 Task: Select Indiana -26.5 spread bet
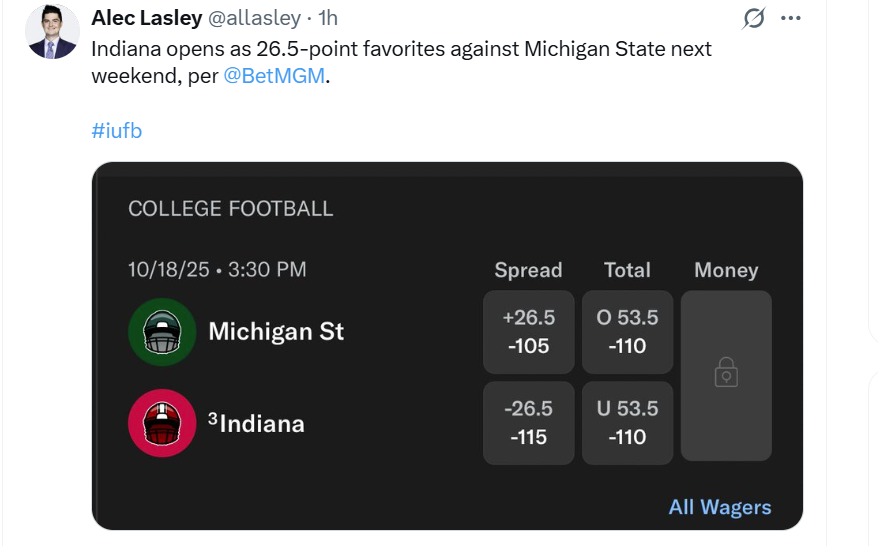click(528, 423)
